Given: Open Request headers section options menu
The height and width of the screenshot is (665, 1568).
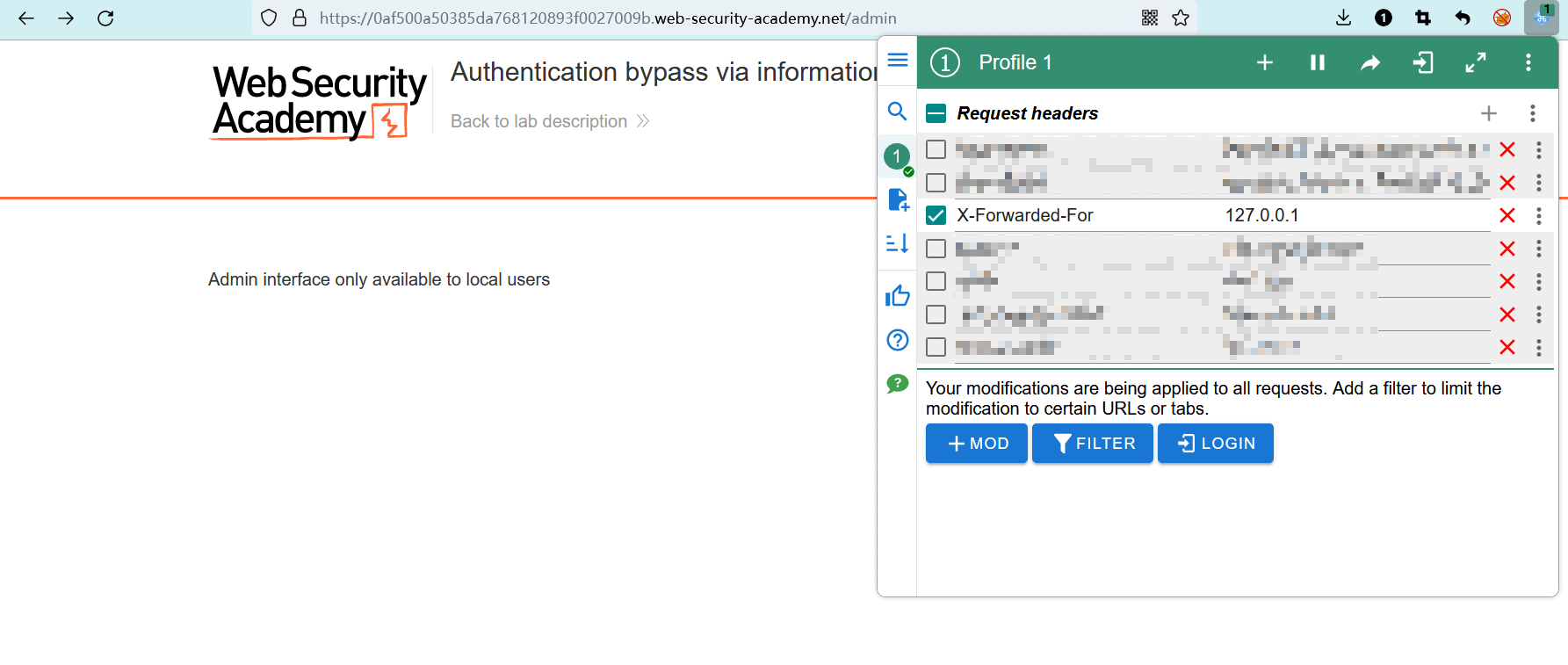Looking at the screenshot, I should point(1533,113).
